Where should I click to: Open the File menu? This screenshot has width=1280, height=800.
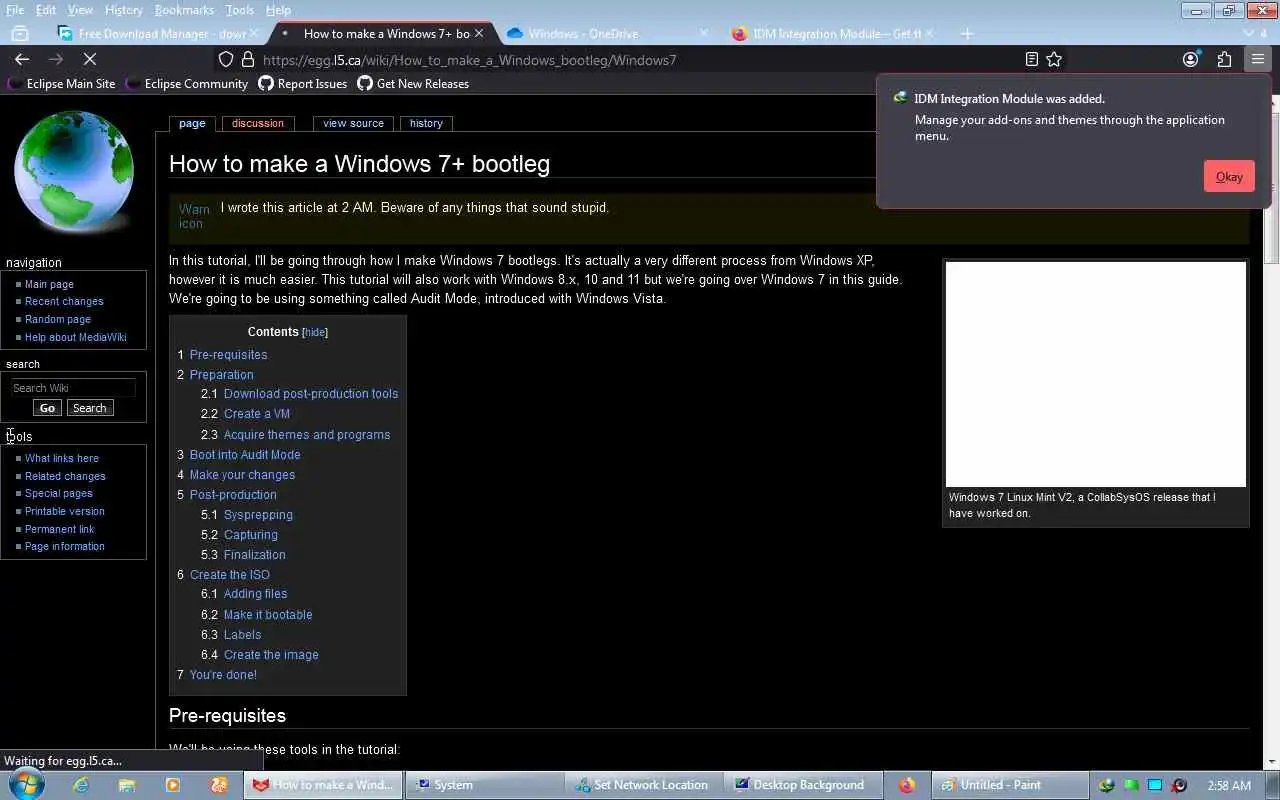click(15, 10)
